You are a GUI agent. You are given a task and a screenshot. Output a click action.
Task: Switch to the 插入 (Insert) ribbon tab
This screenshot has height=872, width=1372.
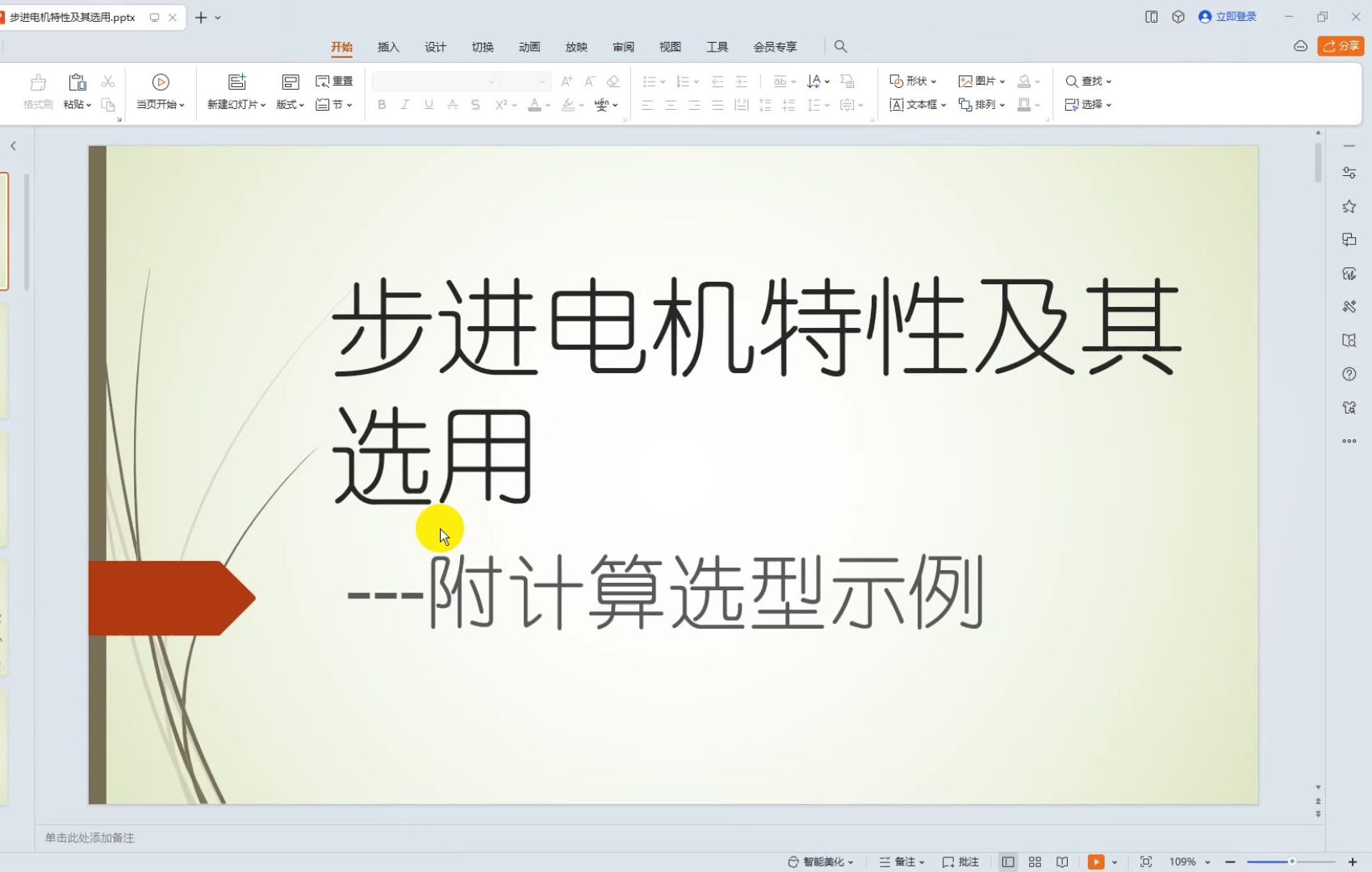coord(388,47)
